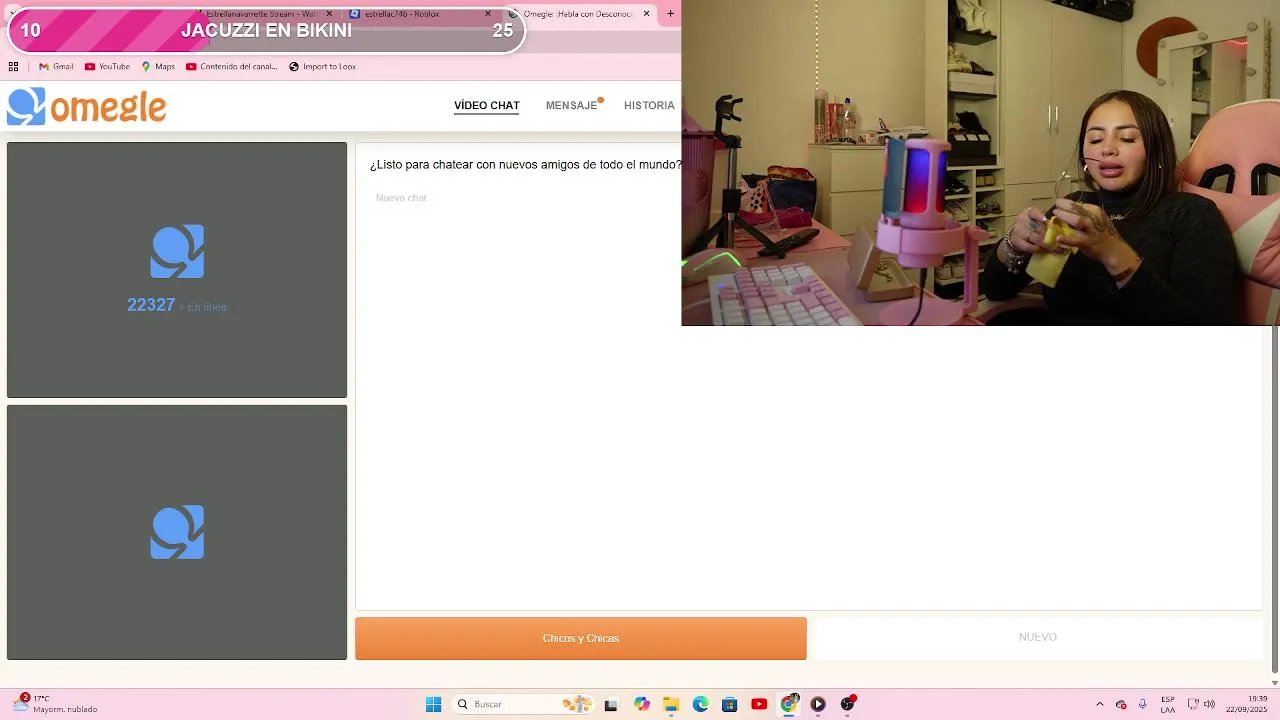Open the network tray icon
Screen dimensions: 1280x720
coord(1192,704)
